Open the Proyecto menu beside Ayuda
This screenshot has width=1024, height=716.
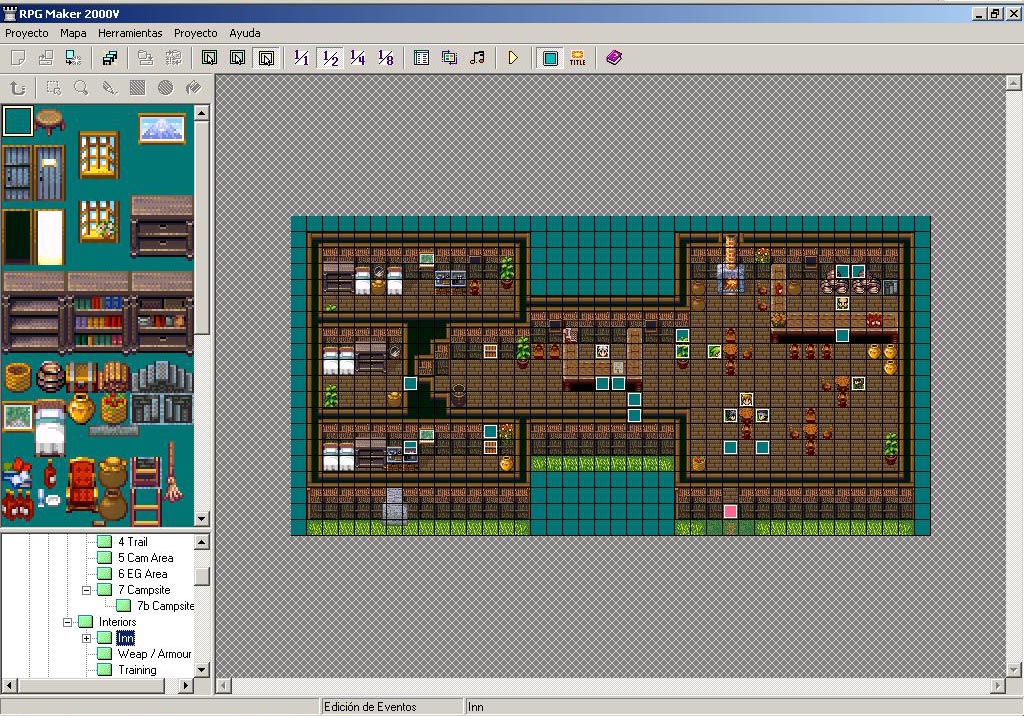point(195,33)
